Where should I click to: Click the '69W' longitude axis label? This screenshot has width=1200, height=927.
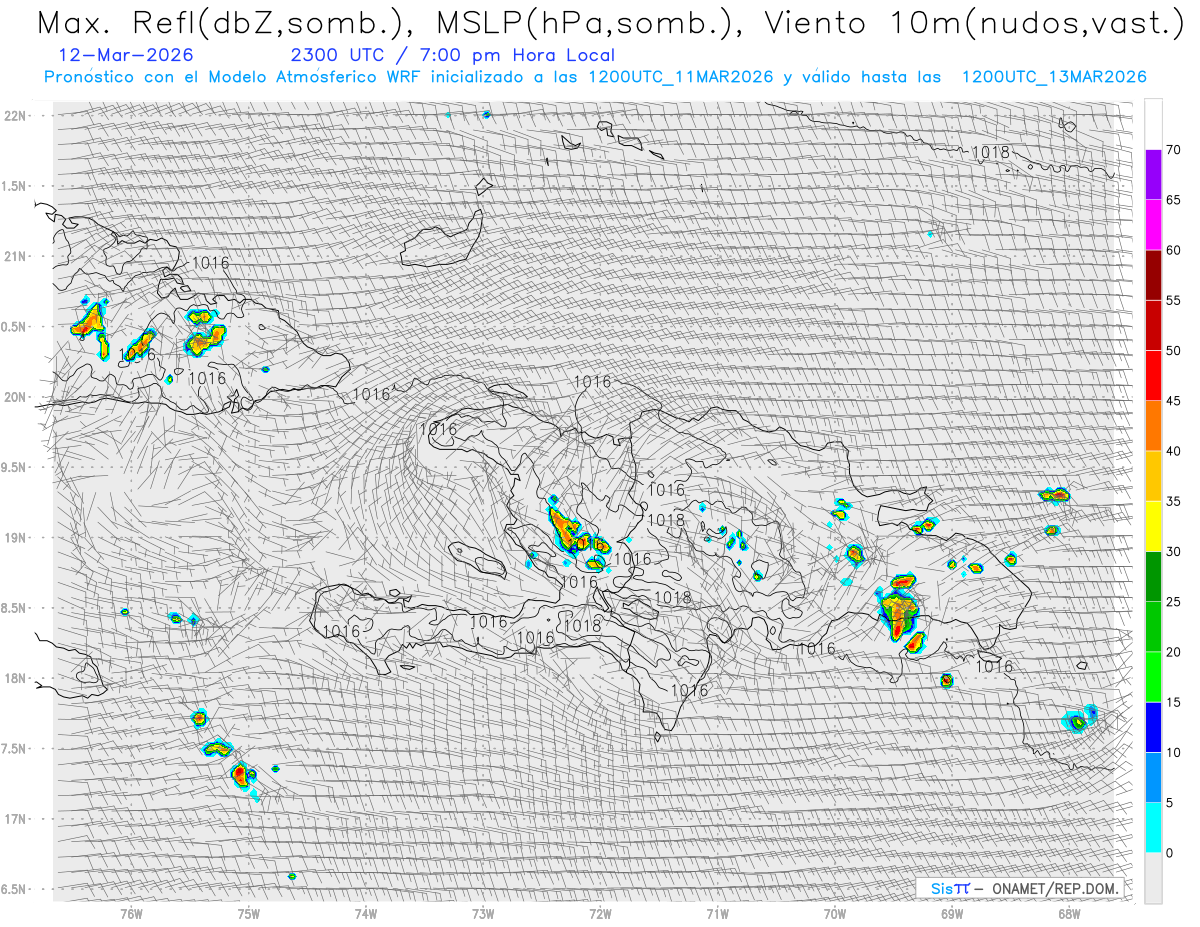coord(952,914)
